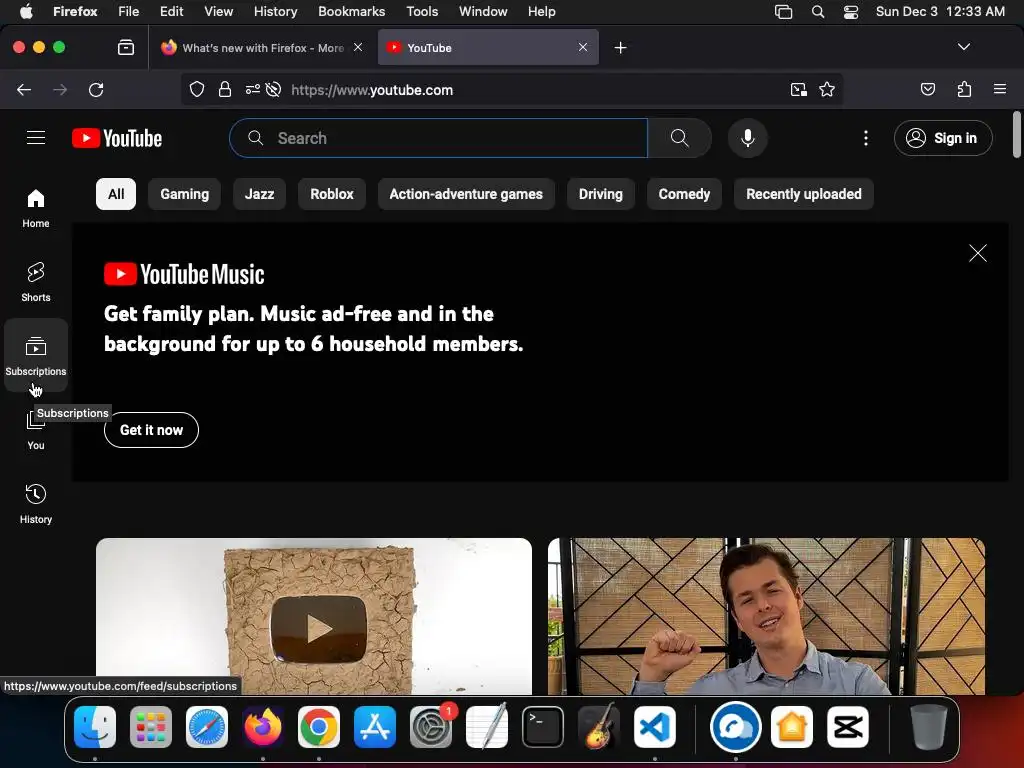
Task: Open Tools menu in menu bar
Action: (422, 11)
